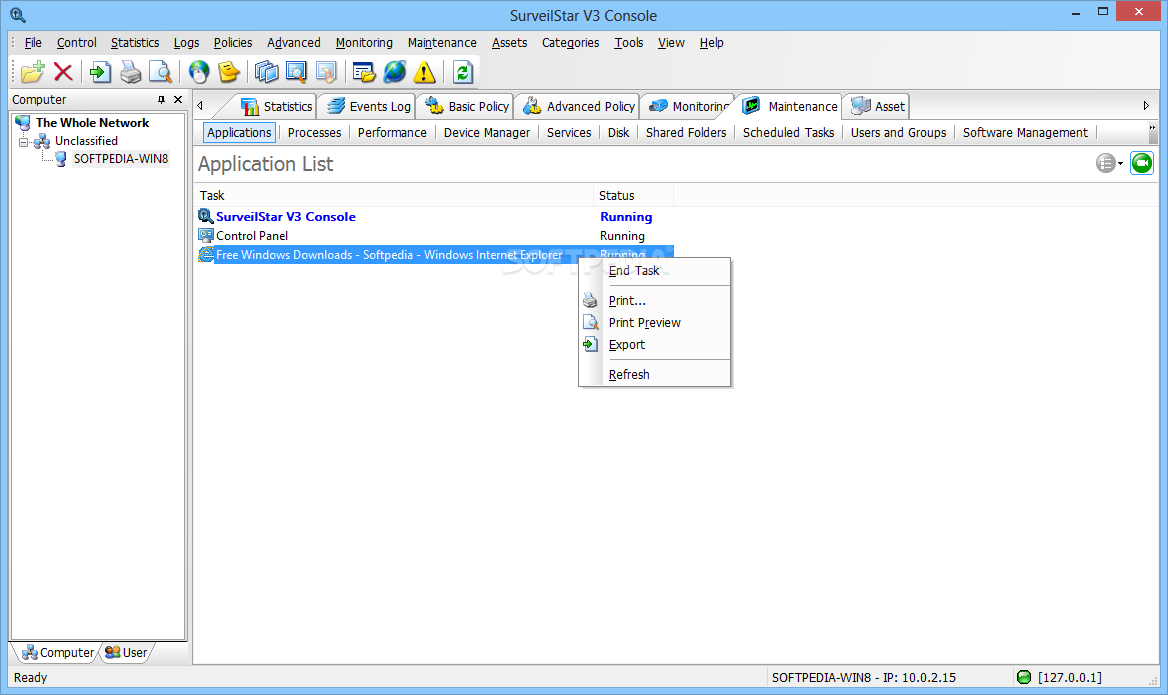
Task: Switch to the Advanced Policy tab
Action: 579,107
